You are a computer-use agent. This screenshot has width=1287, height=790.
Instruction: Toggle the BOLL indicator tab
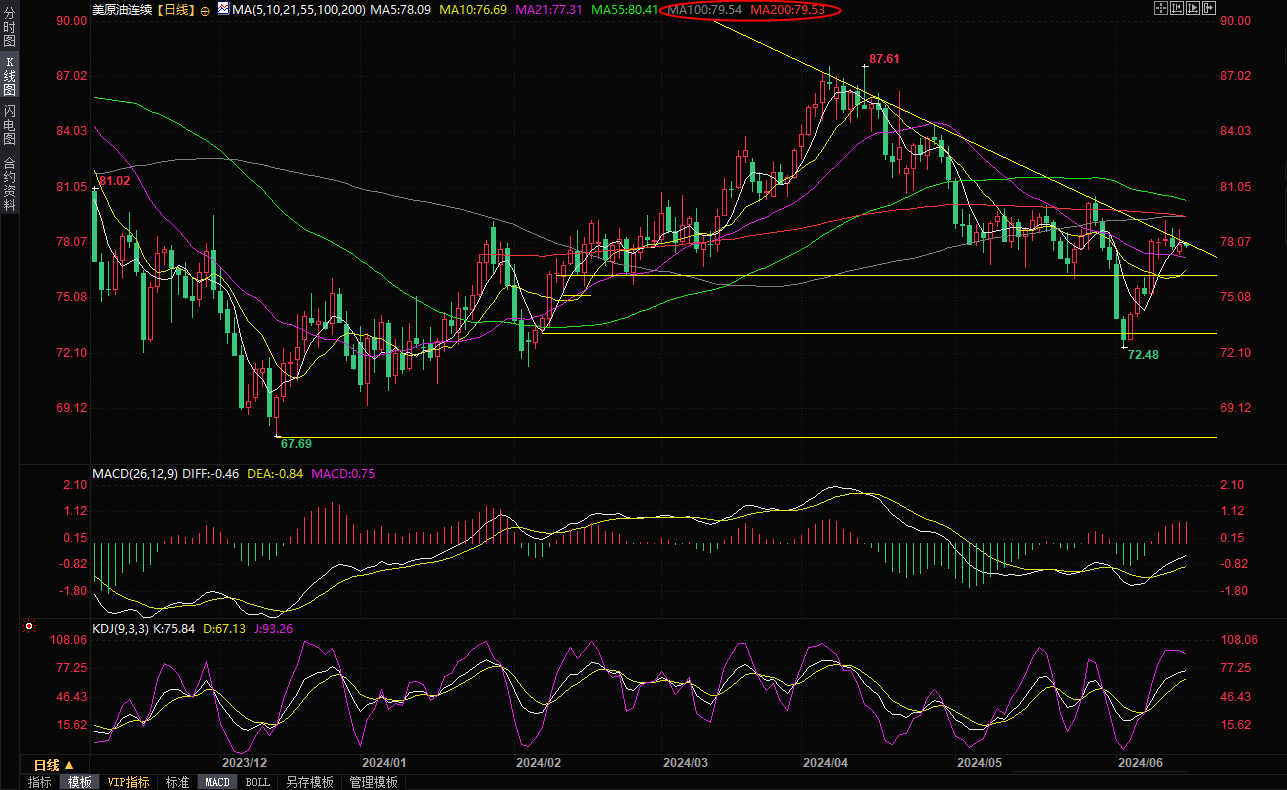click(257, 782)
